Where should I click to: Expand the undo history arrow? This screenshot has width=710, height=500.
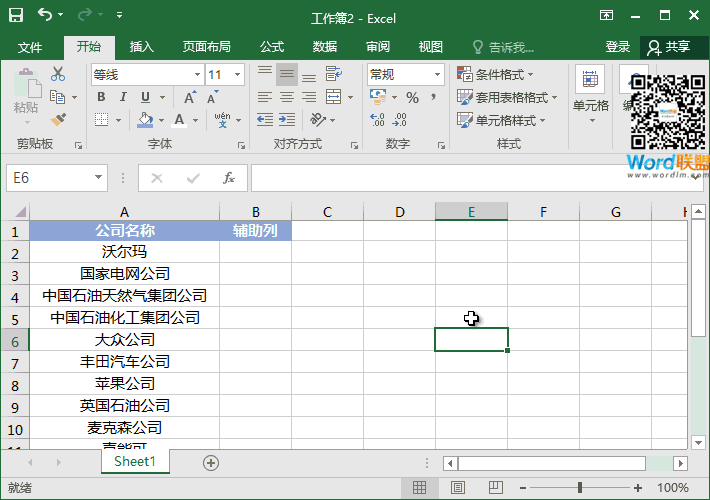coord(61,15)
